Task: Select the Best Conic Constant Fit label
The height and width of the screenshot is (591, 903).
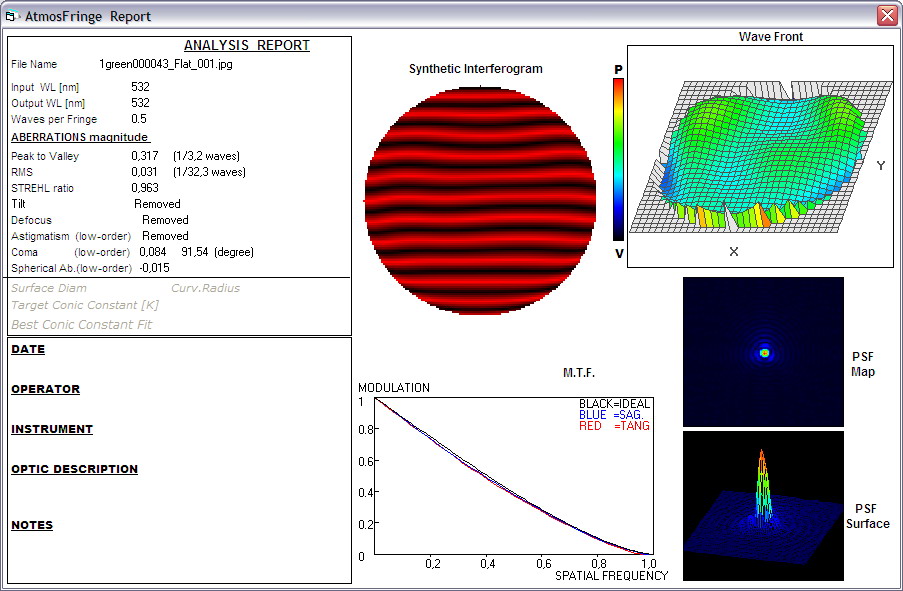Action: click(81, 324)
